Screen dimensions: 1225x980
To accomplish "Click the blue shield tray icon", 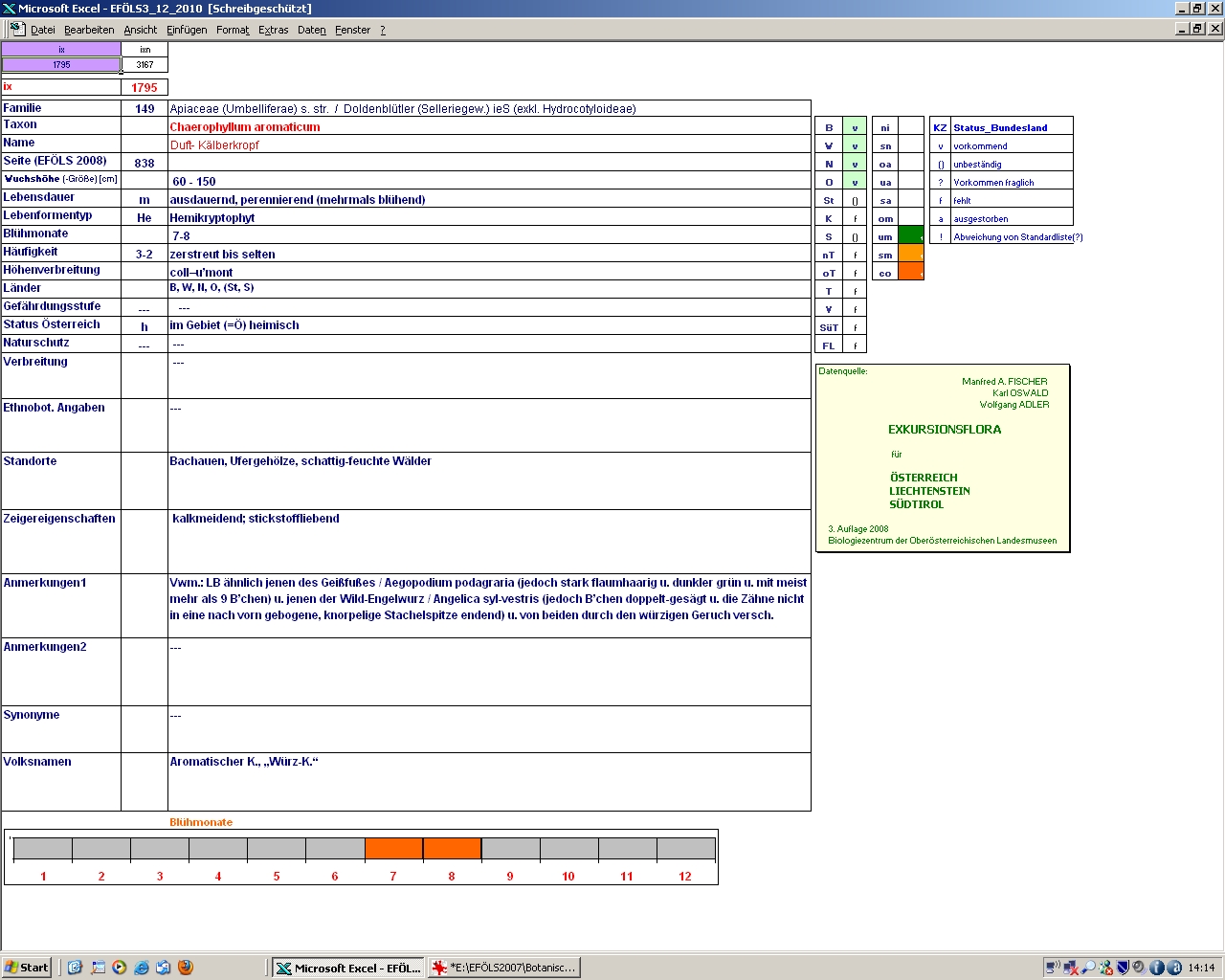I will coord(1124,968).
